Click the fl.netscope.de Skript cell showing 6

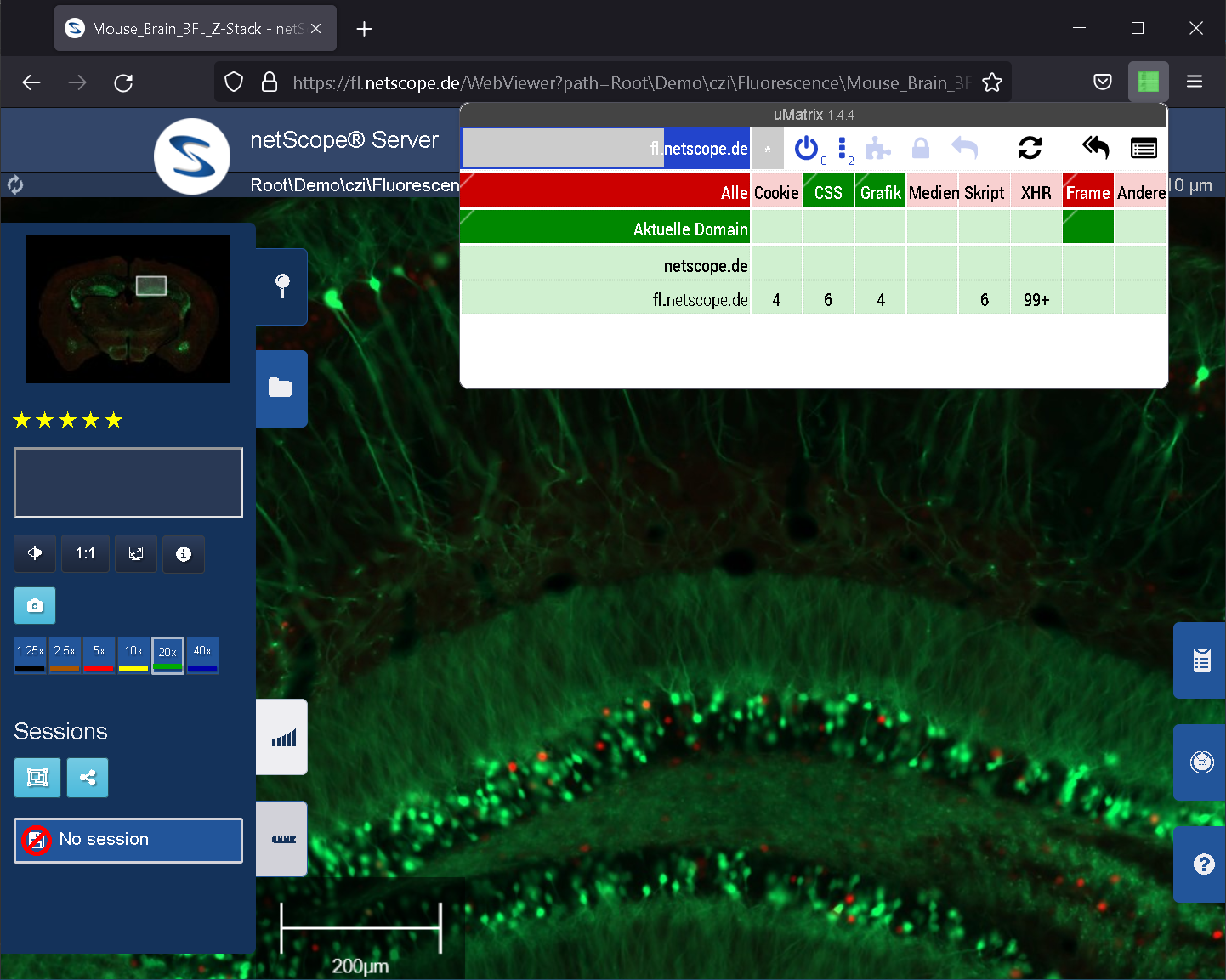point(985,298)
